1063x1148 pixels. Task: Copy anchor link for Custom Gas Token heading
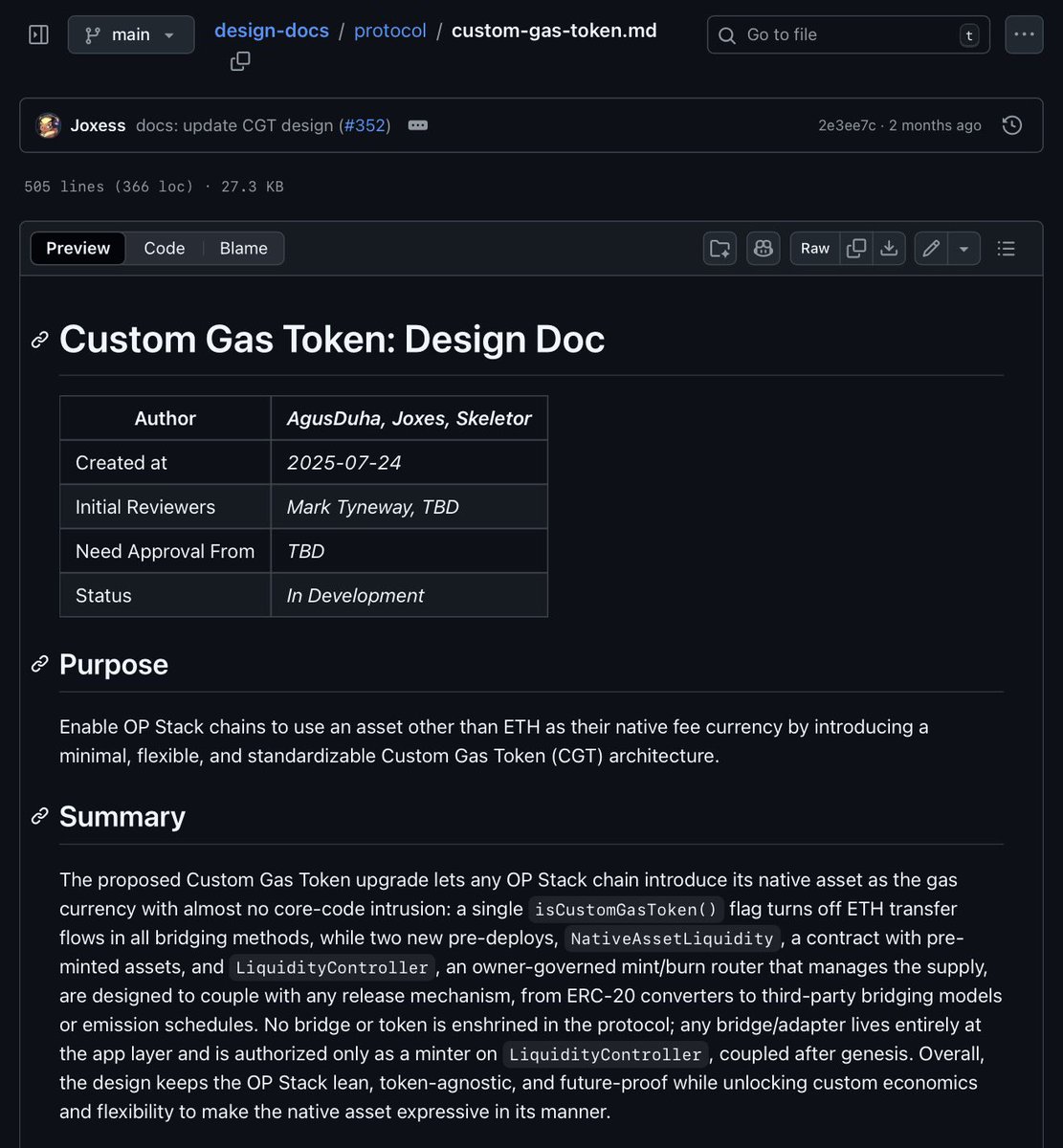[x=39, y=340]
